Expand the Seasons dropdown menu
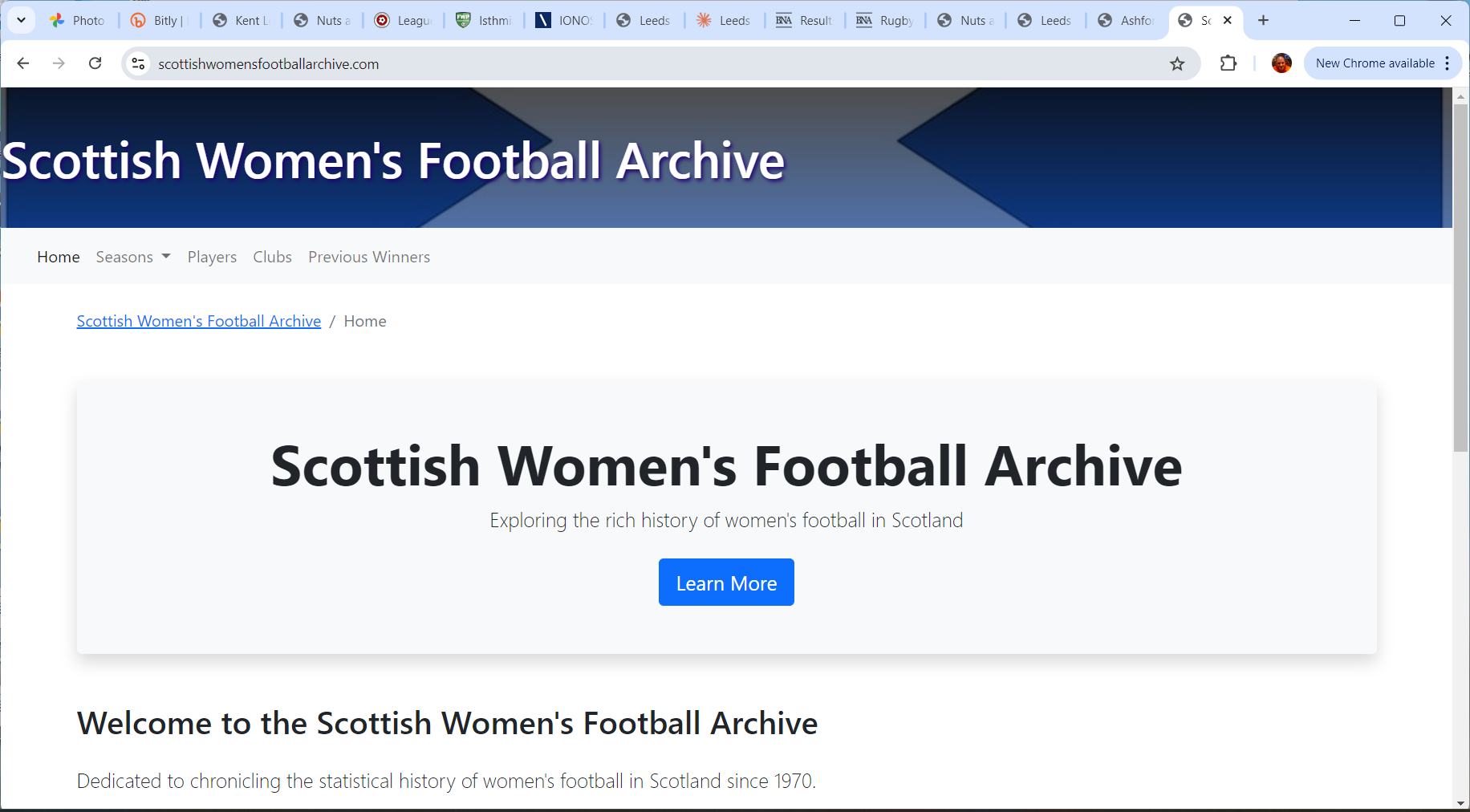 [133, 257]
